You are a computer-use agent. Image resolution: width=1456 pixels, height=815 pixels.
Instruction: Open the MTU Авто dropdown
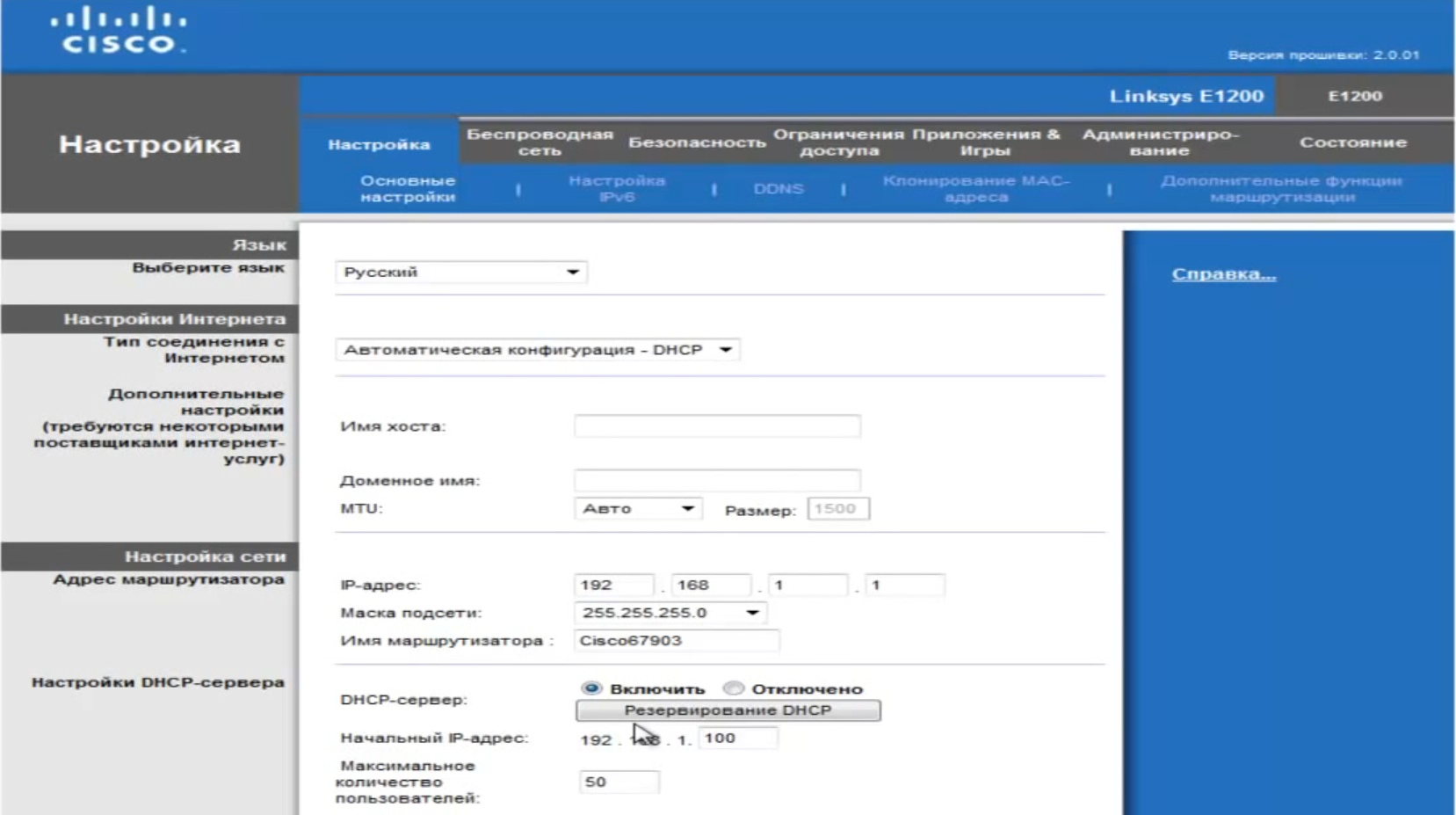coord(638,508)
